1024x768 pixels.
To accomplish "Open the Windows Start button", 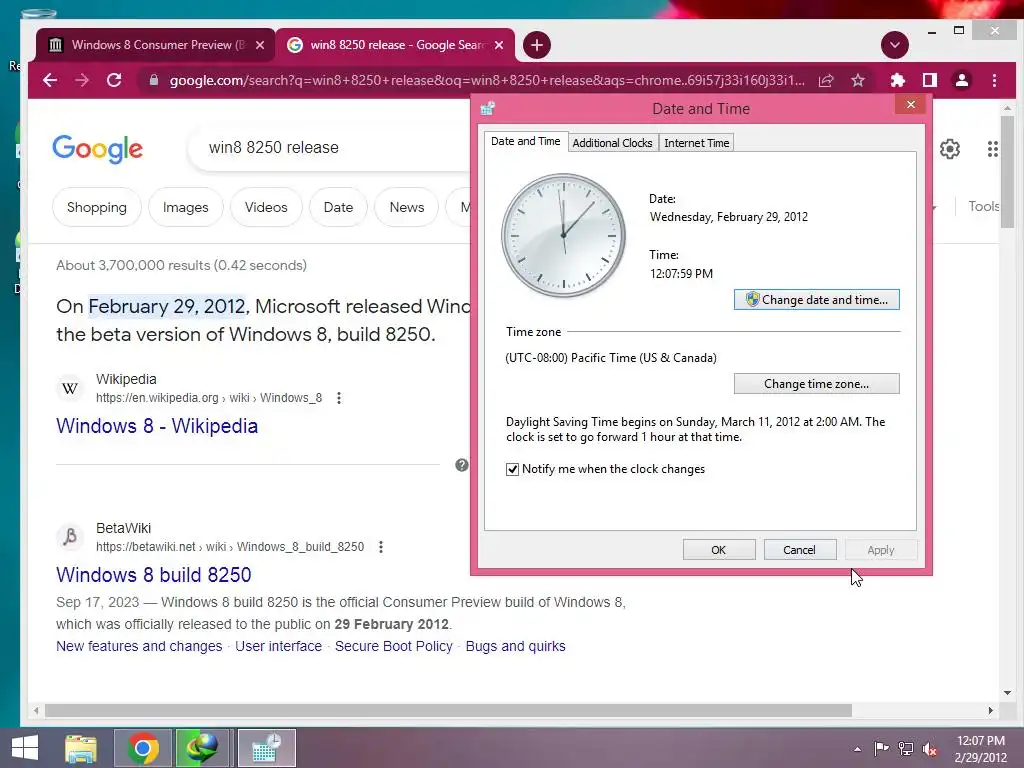I will 25,748.
